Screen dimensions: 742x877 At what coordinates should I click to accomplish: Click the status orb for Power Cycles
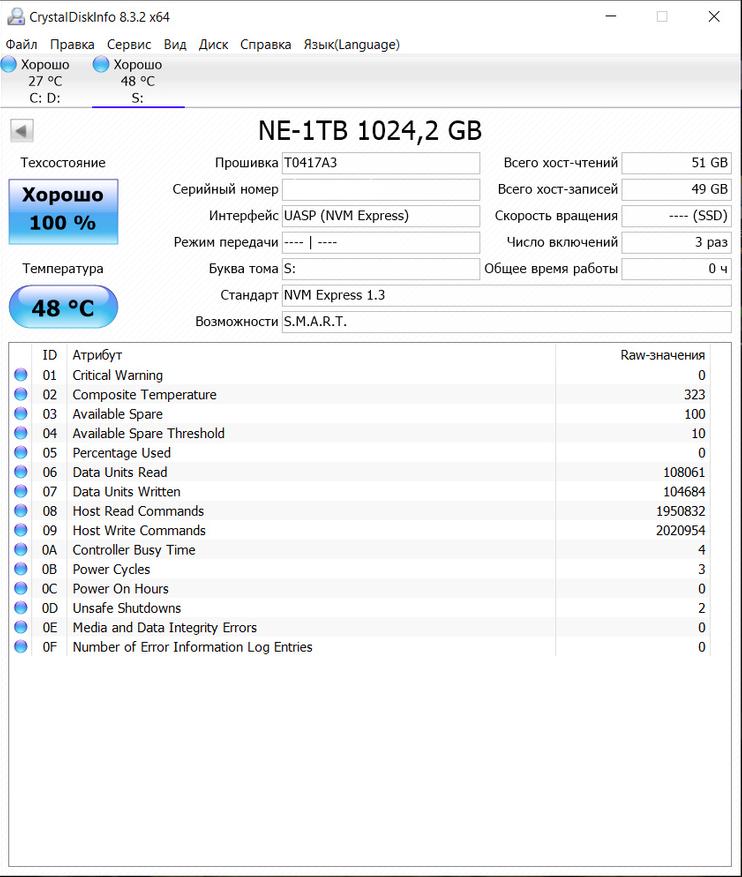21,569
